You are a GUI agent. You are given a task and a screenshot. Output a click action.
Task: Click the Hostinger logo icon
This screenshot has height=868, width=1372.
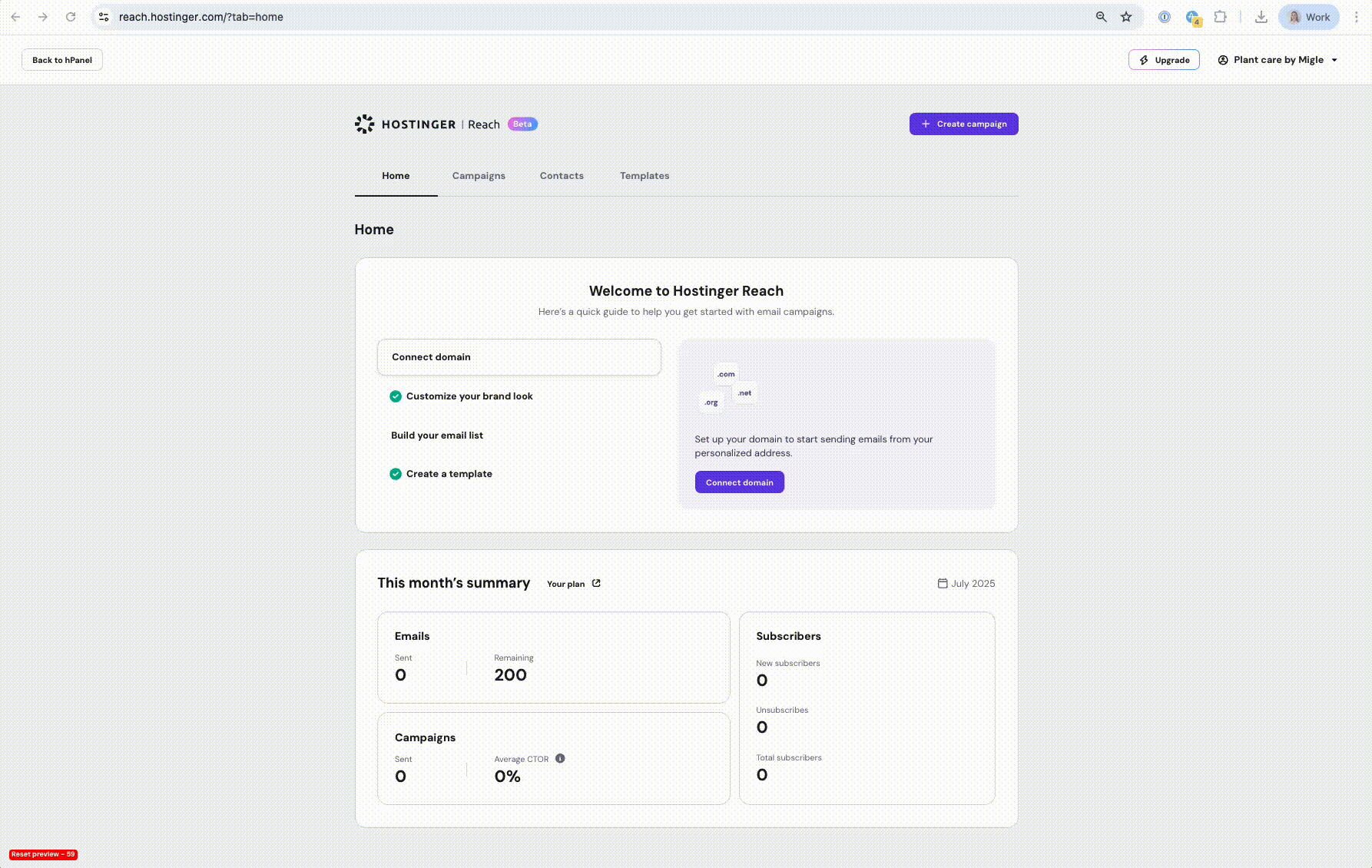pyautogui.click(x=364, y=124)
